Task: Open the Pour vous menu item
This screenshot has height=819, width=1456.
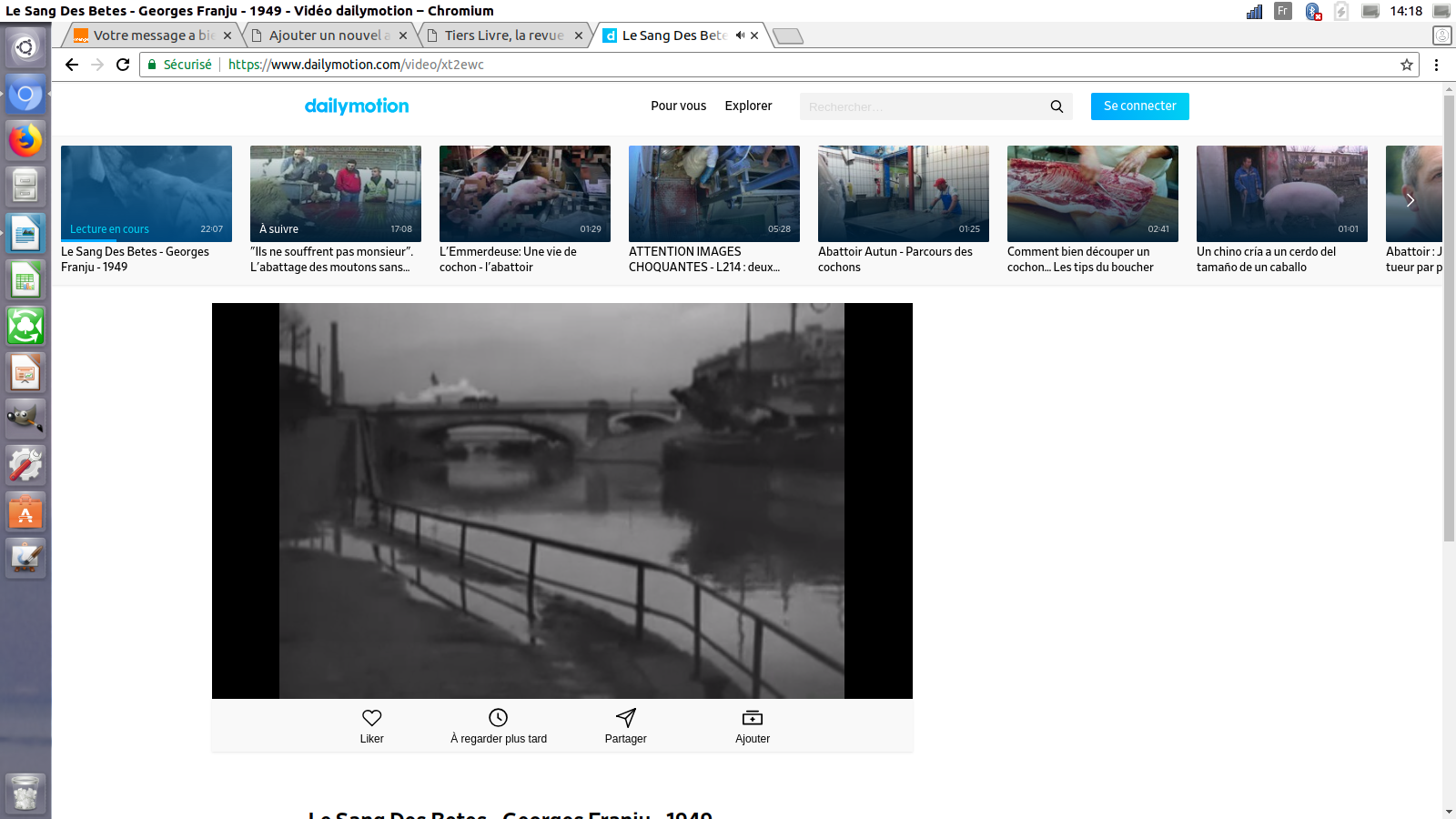Action: [678, 106]
